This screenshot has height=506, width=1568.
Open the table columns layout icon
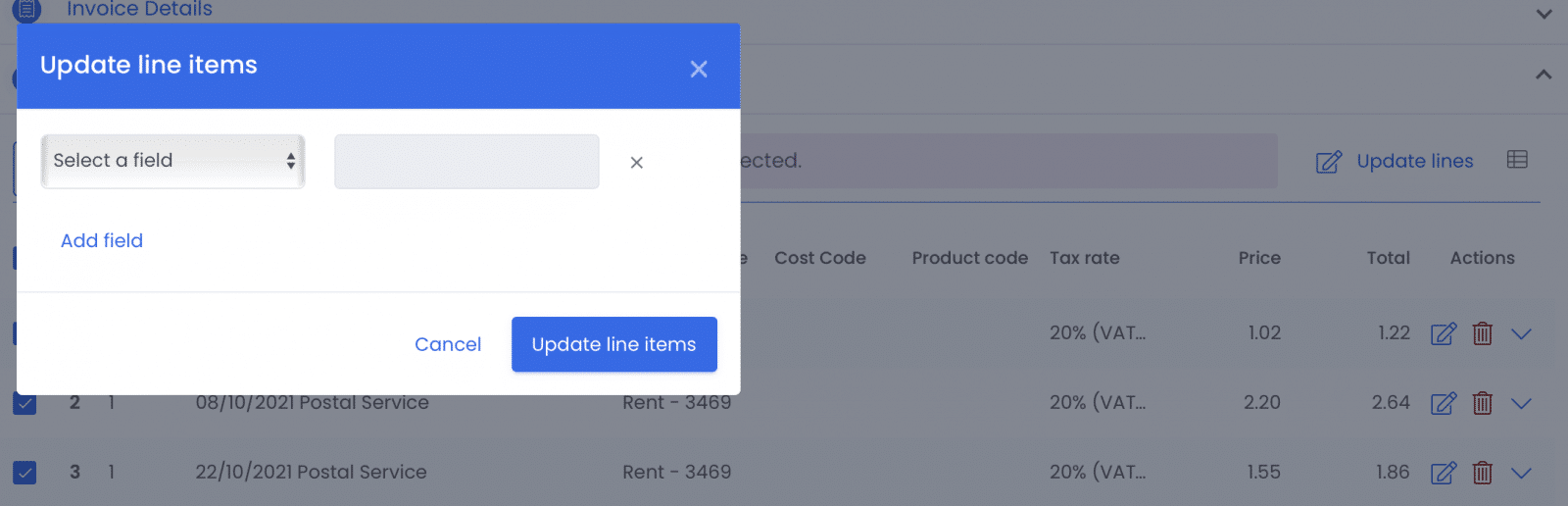[1517, 160]
